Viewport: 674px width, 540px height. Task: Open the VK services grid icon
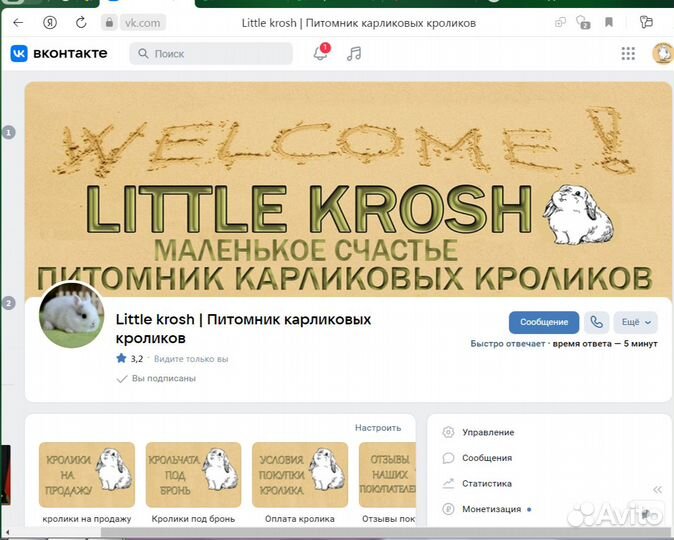628,54
